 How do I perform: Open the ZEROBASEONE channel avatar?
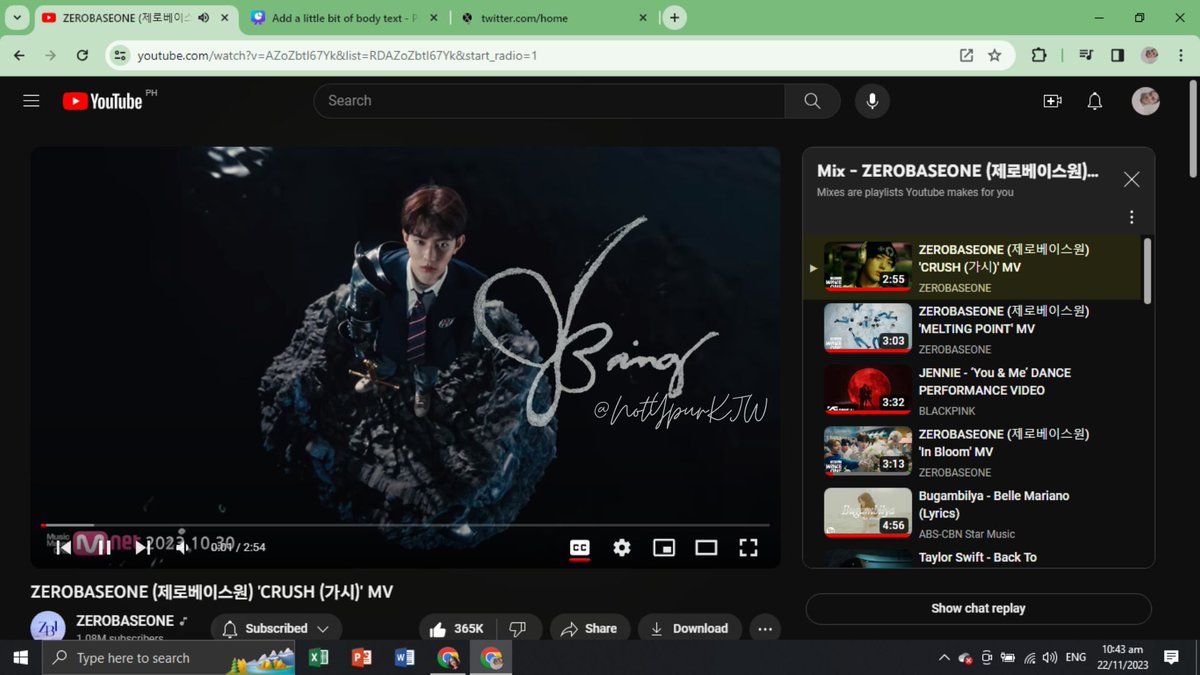point(48,629)
